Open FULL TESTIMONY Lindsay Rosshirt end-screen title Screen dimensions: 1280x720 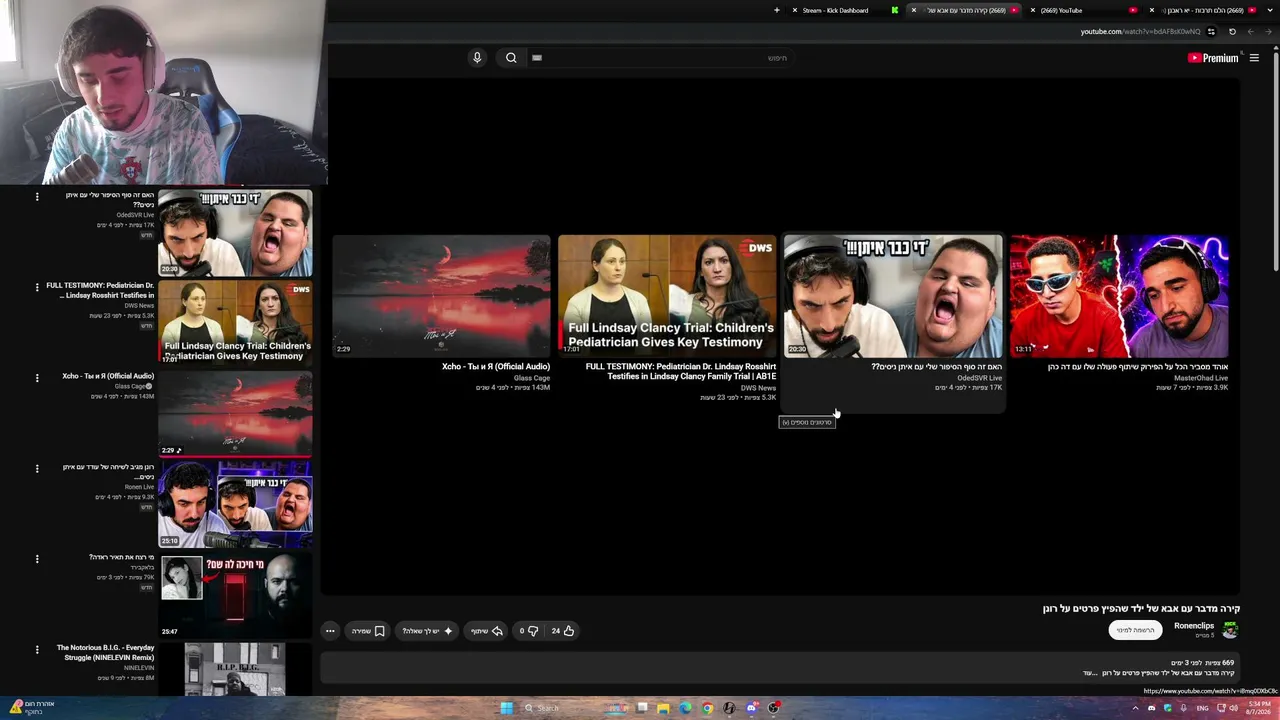(x=681, y=372)
